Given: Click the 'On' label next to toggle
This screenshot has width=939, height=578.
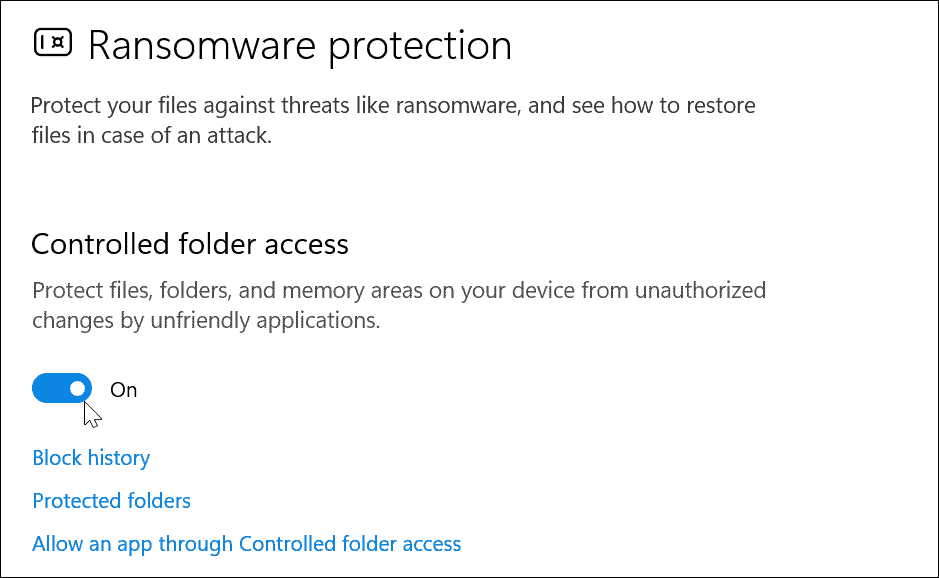Looking at the screenshot, I should [124, 389].
